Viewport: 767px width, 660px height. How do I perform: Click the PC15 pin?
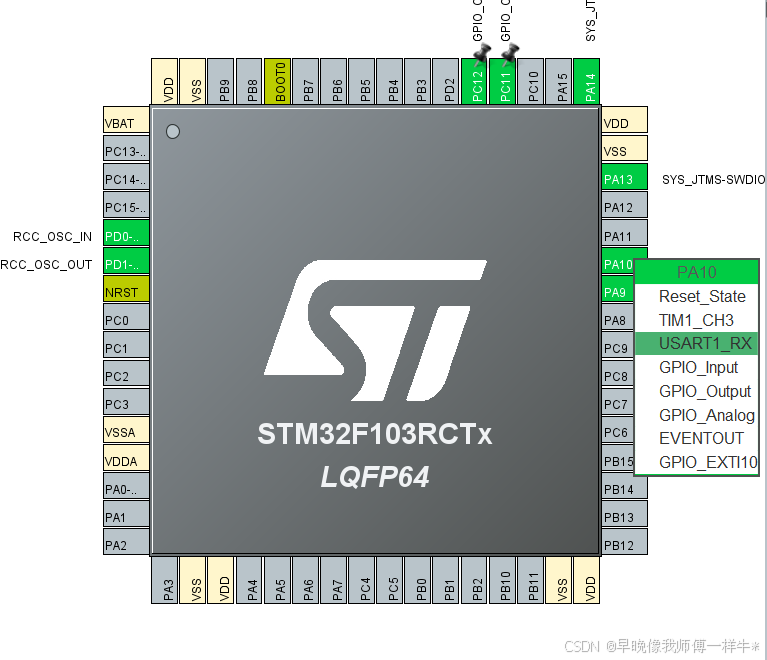pyautogui.click(x=126, y=205)
